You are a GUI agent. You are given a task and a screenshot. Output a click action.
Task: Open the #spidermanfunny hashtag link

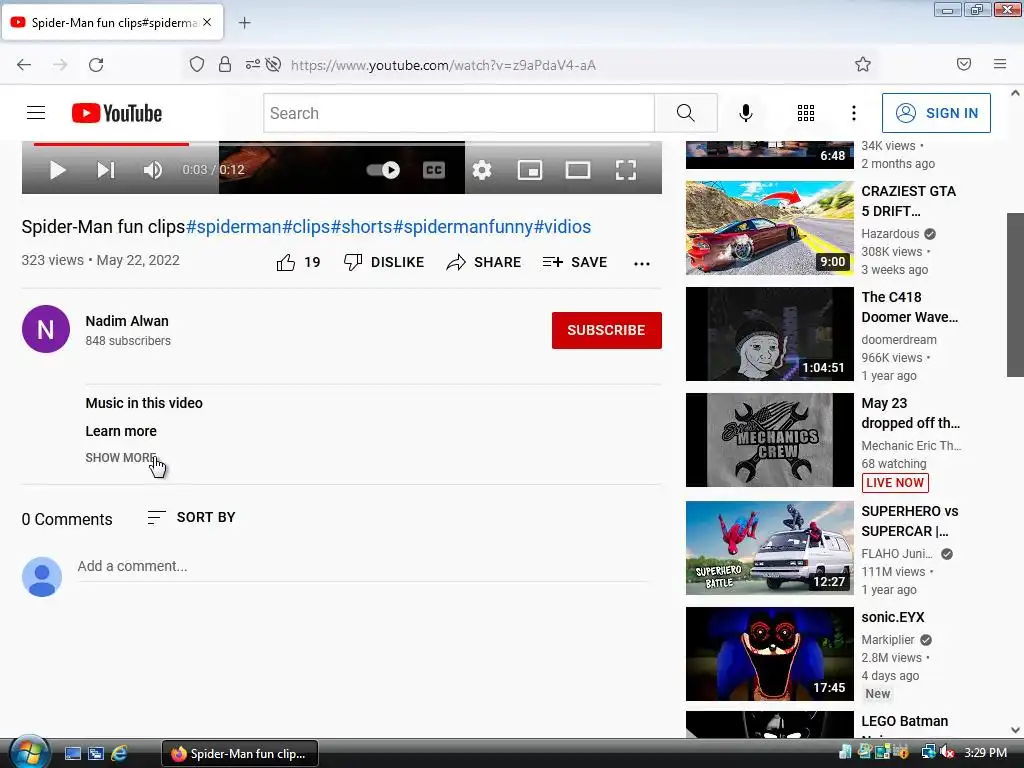tap(463, 227)
